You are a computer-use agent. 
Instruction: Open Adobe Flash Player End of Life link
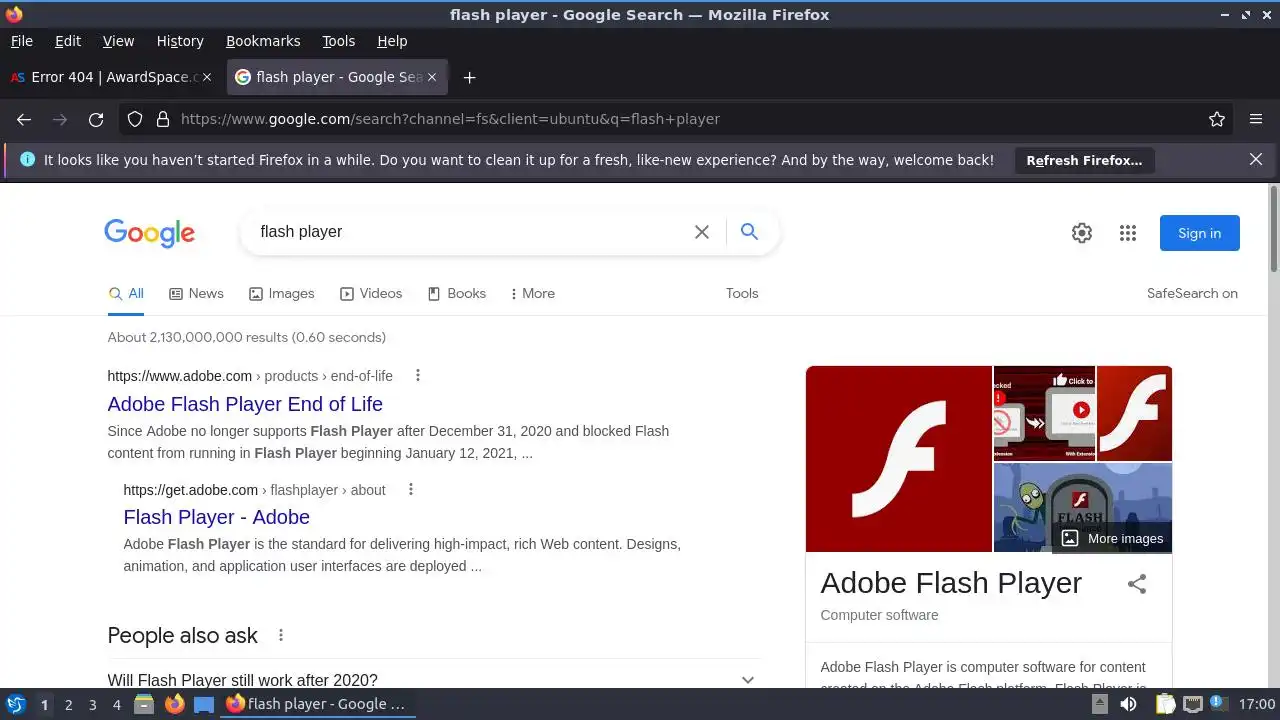pyautogui.click(x=245, y=404)
